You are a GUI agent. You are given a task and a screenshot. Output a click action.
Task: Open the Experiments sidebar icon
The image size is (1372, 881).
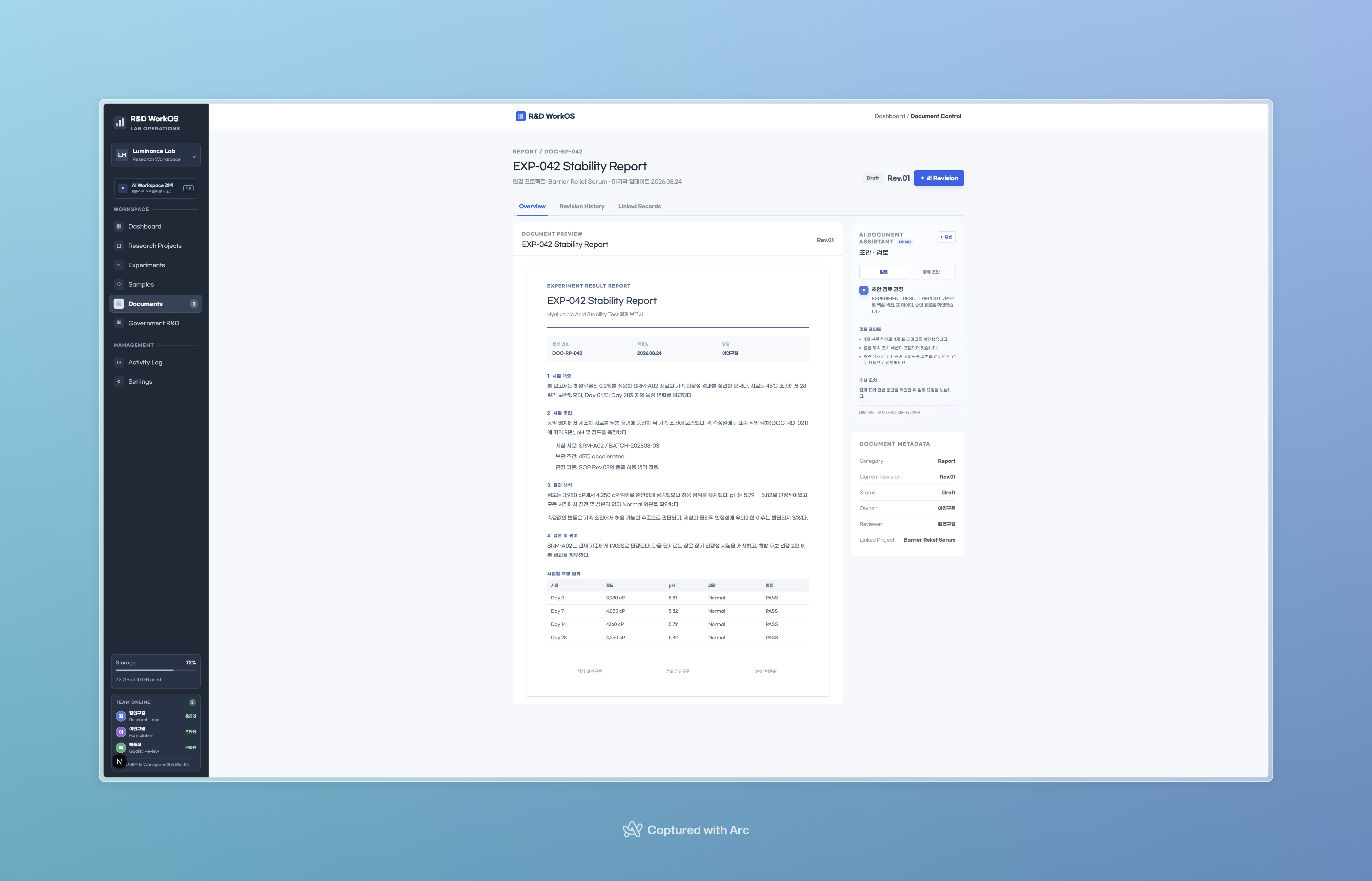(x=119, y=265)
